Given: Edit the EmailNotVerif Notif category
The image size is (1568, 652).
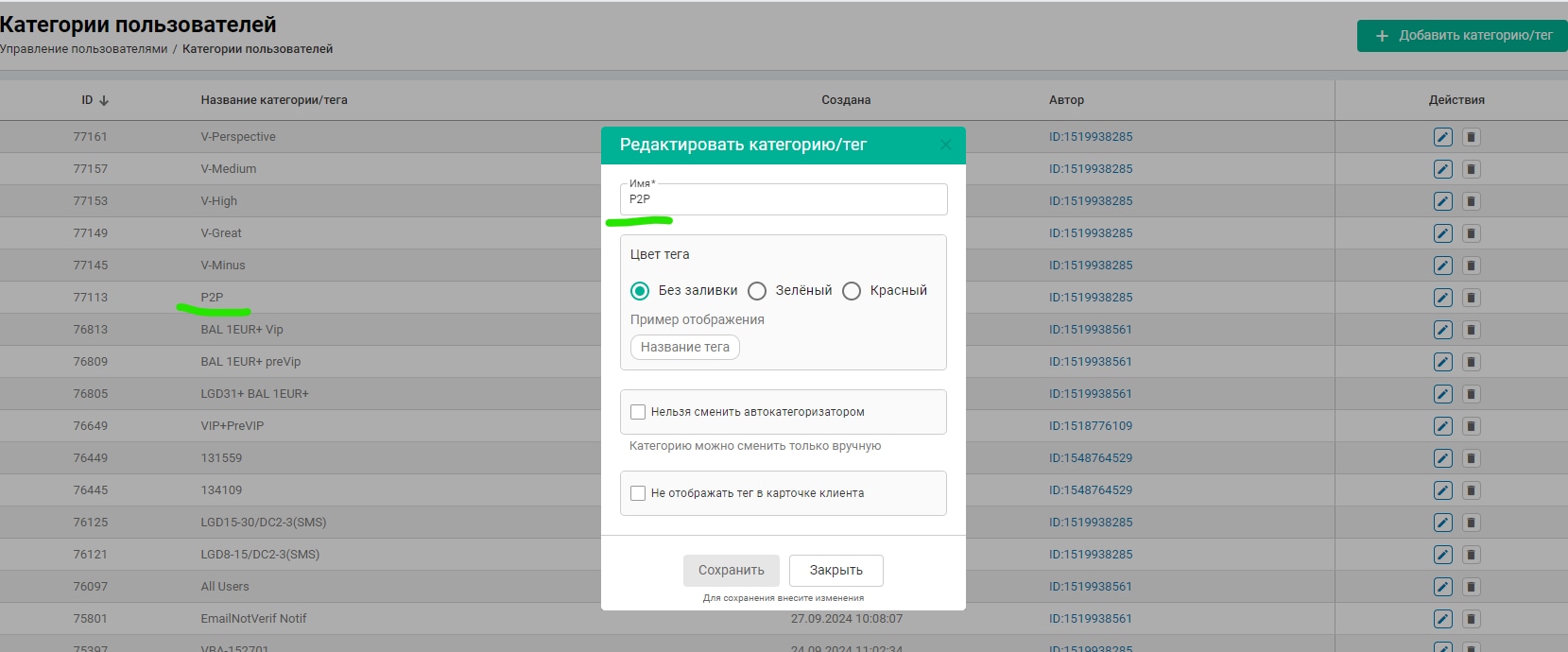Looking at the screenshot, I should (x=1442, y=619).
